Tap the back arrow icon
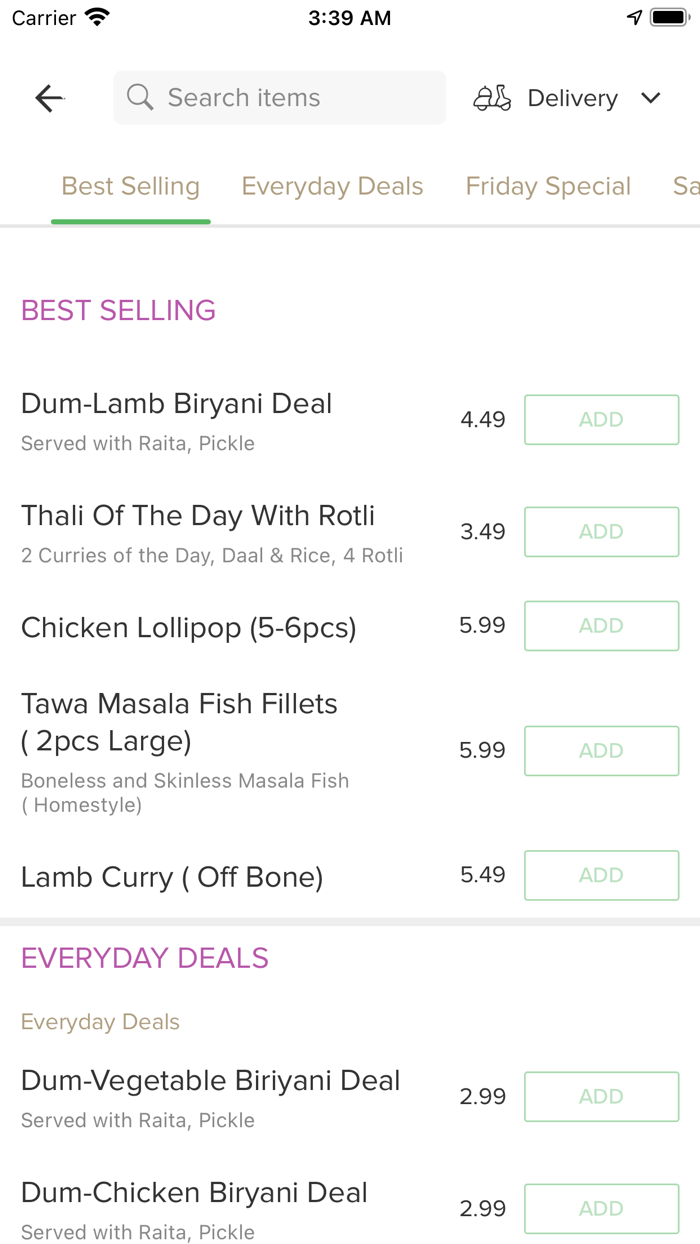Viewport: 700px width, 1244px height. pos(49,98)
